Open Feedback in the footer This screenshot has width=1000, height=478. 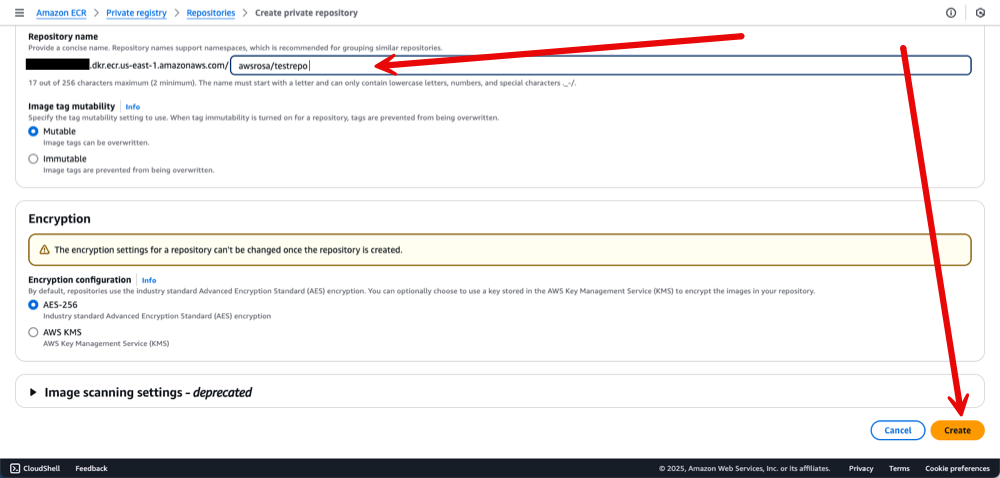91,468
